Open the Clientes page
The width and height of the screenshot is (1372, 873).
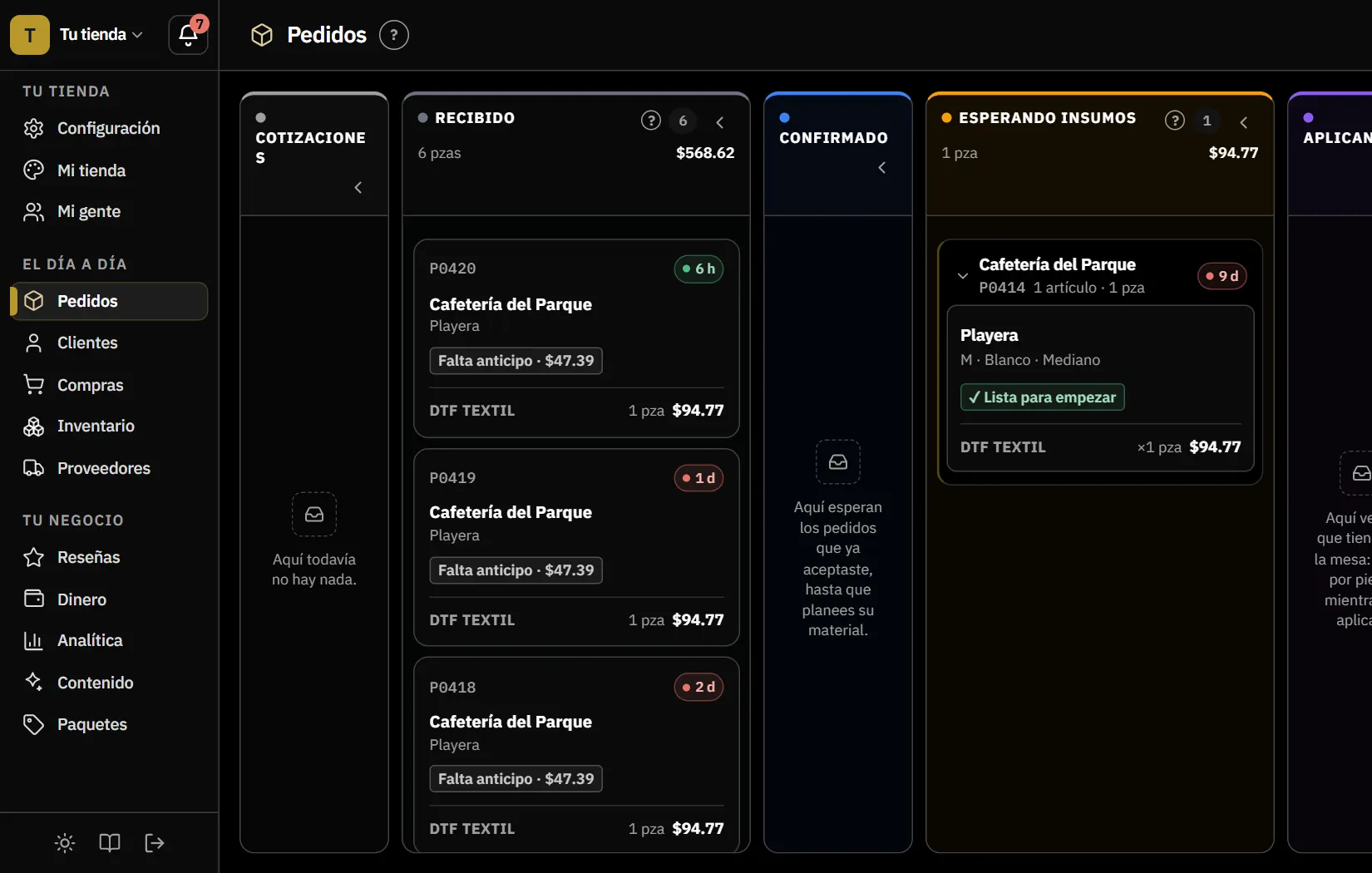coord(109,343)
